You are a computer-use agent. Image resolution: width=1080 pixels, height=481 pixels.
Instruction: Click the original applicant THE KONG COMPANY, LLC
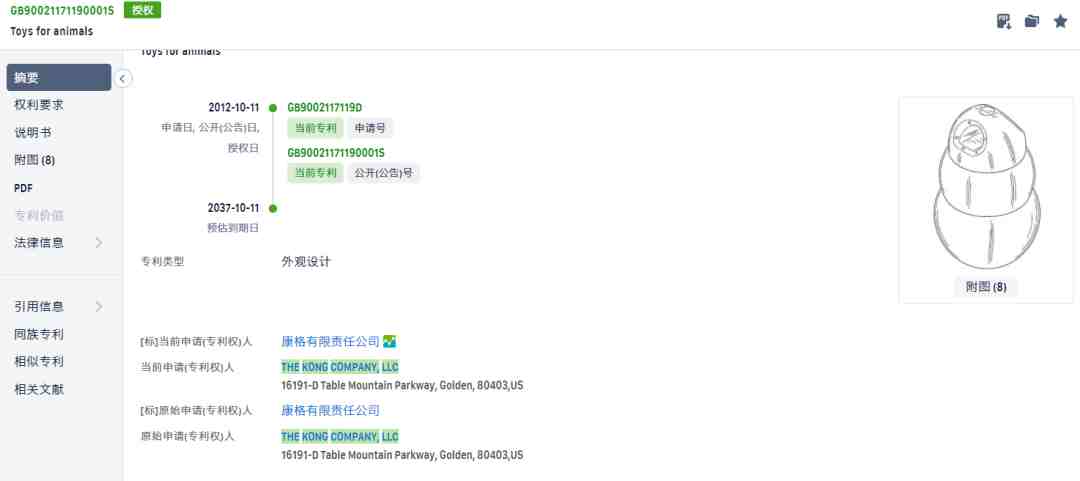tap(339, 436)
